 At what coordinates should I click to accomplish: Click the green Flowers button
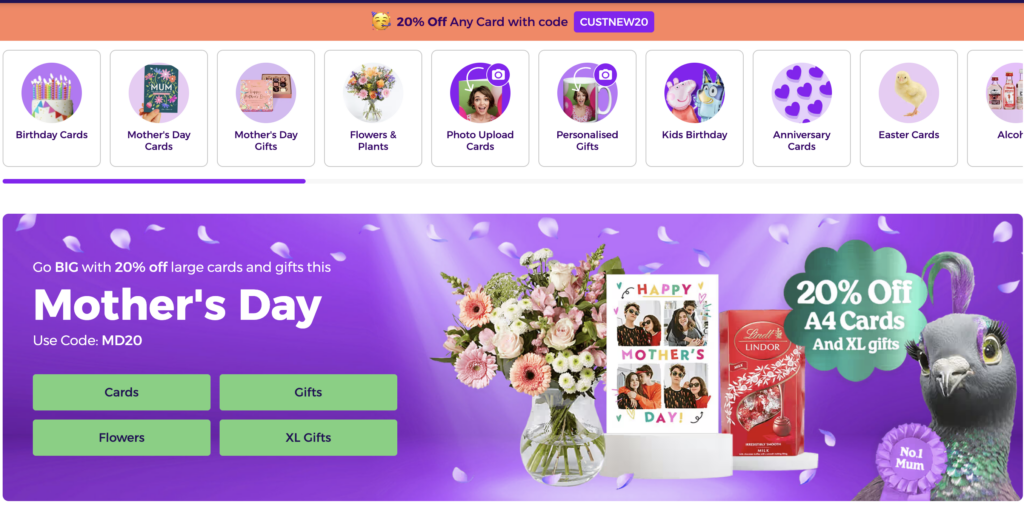click(121, 437)
